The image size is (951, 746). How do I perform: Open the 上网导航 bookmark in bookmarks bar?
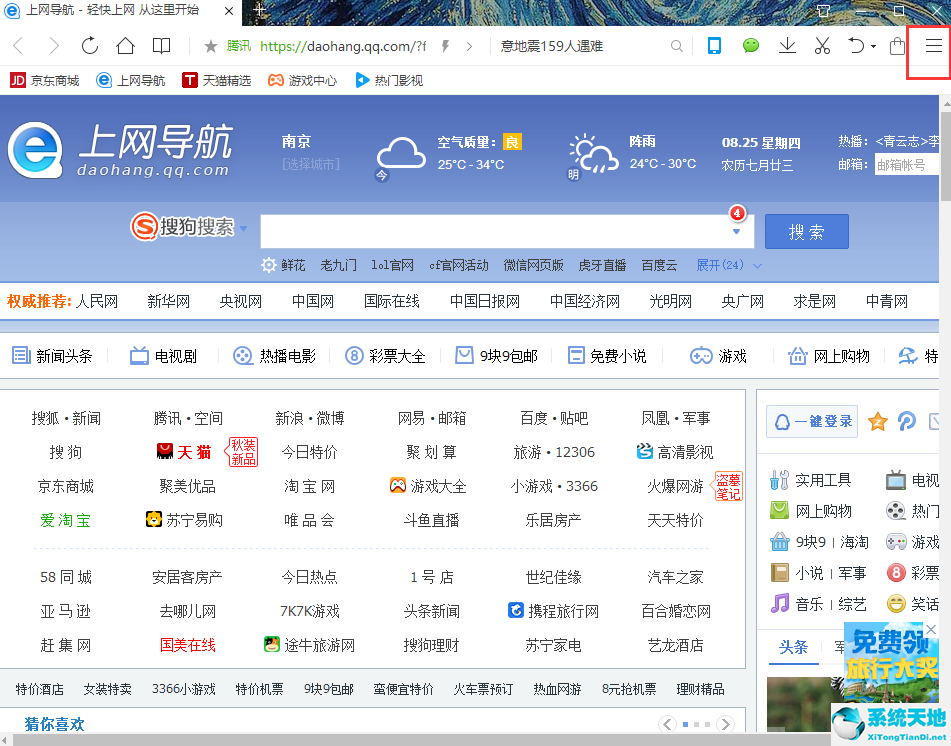tap(130, 80)
